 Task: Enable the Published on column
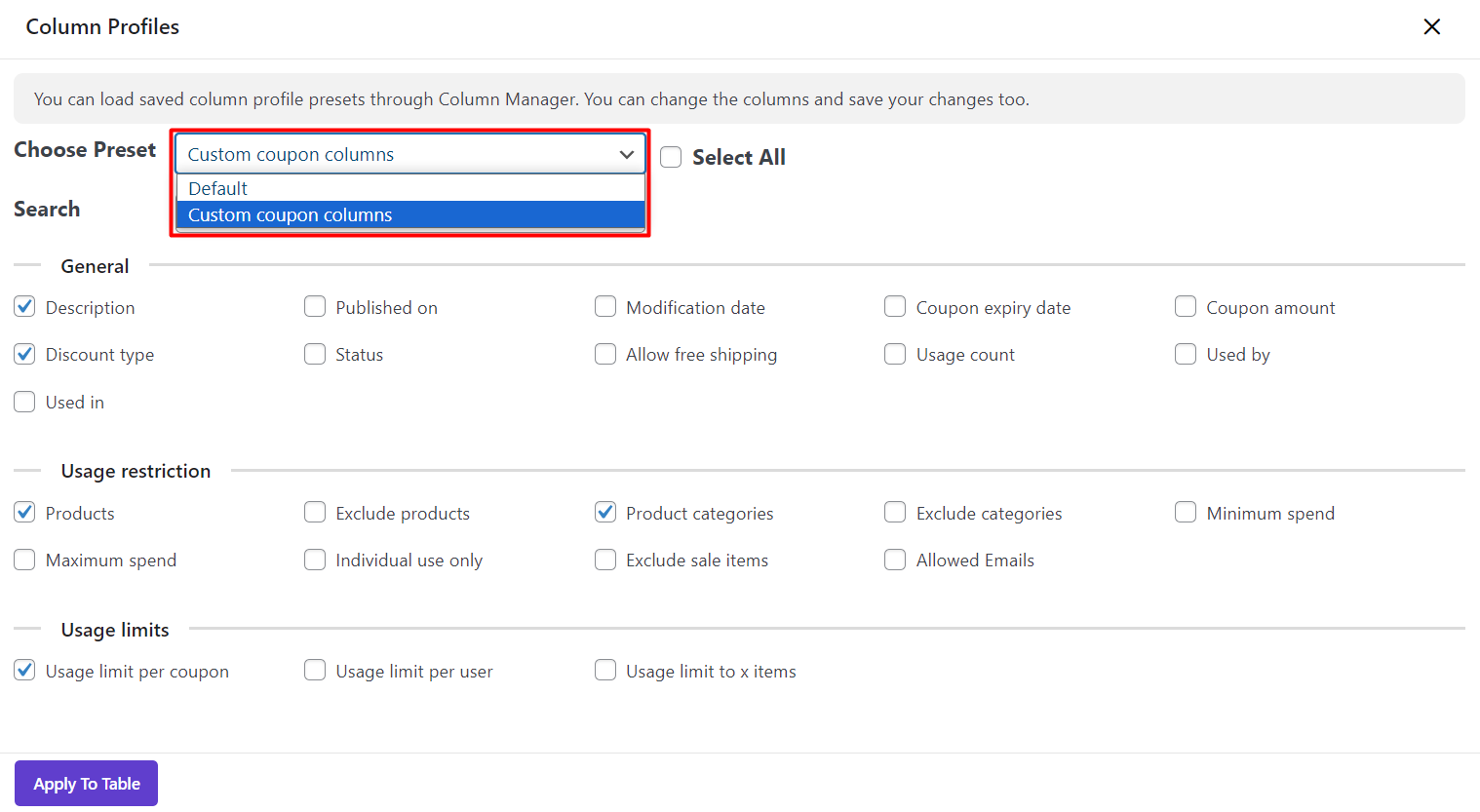[x=315, y=307]
